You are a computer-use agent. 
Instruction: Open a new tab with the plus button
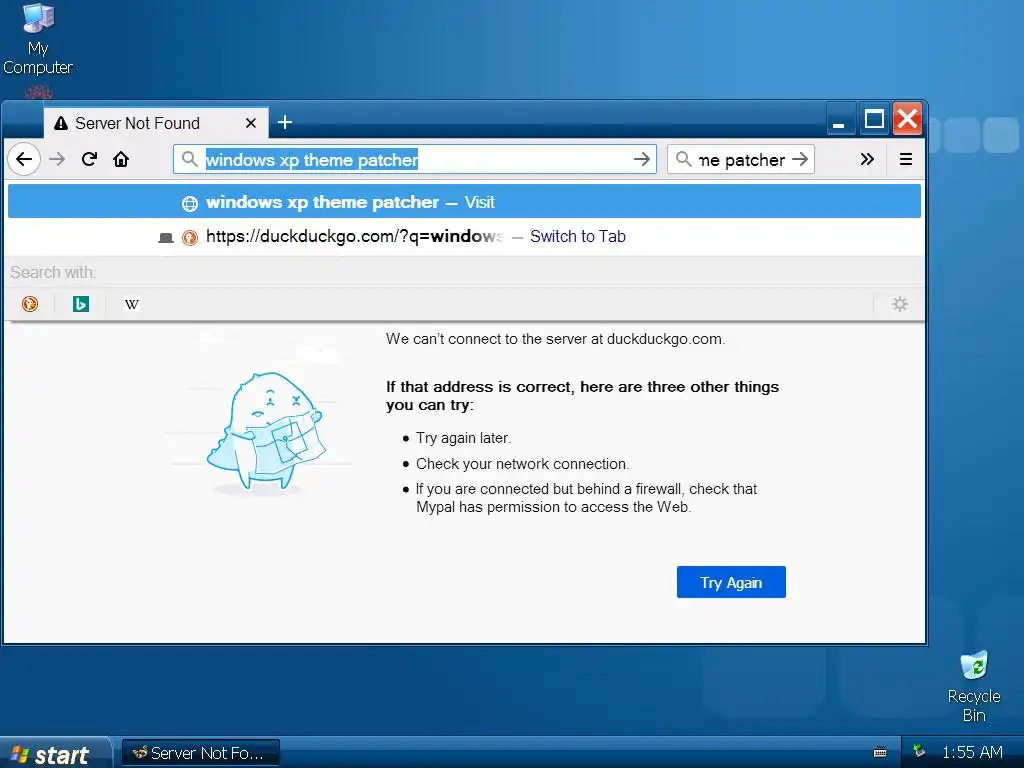(285, 122)
